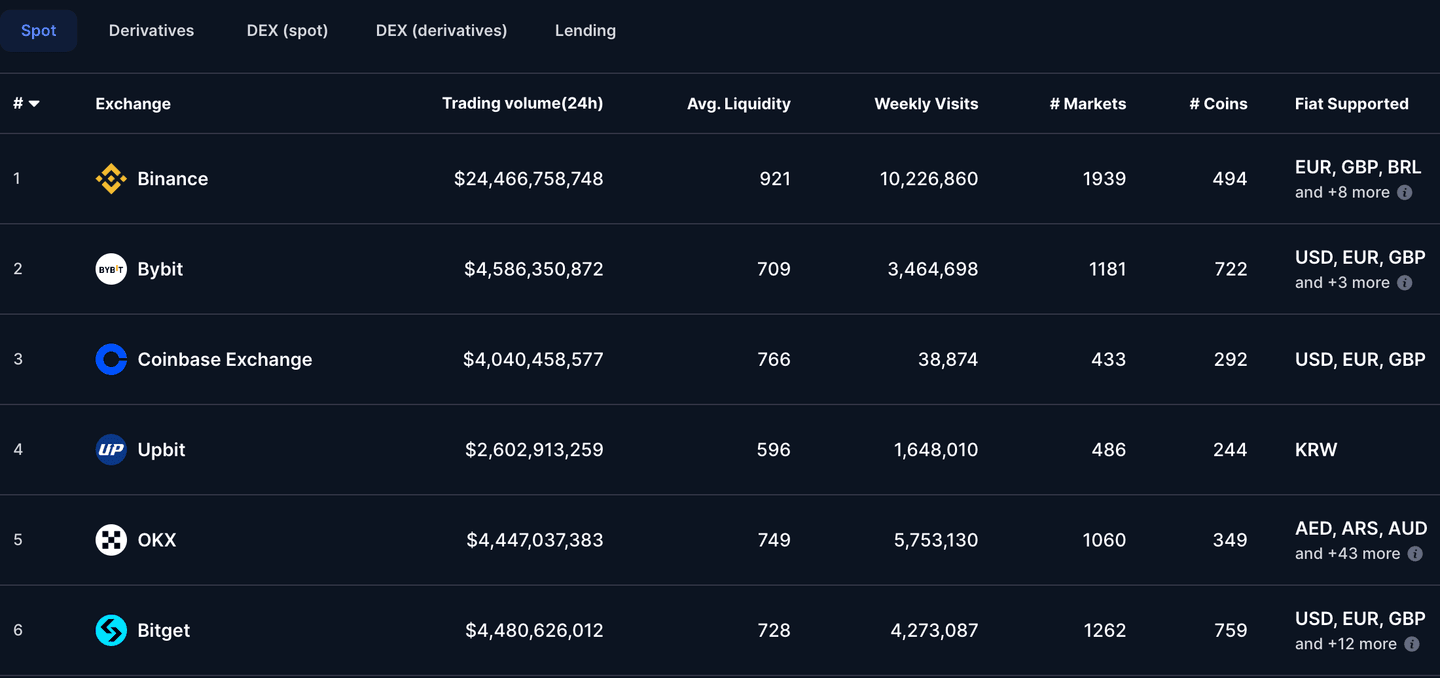
Task: Go to DEX (derivatives) tab
Action: (x=441, y=31)
